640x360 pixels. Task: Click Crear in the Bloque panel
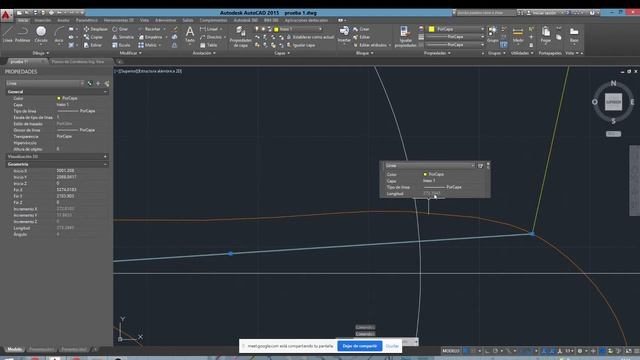coord(362,29)
